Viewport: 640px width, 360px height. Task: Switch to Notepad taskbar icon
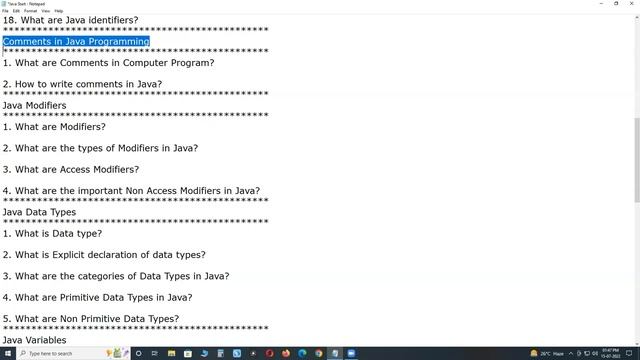(335, 353)
